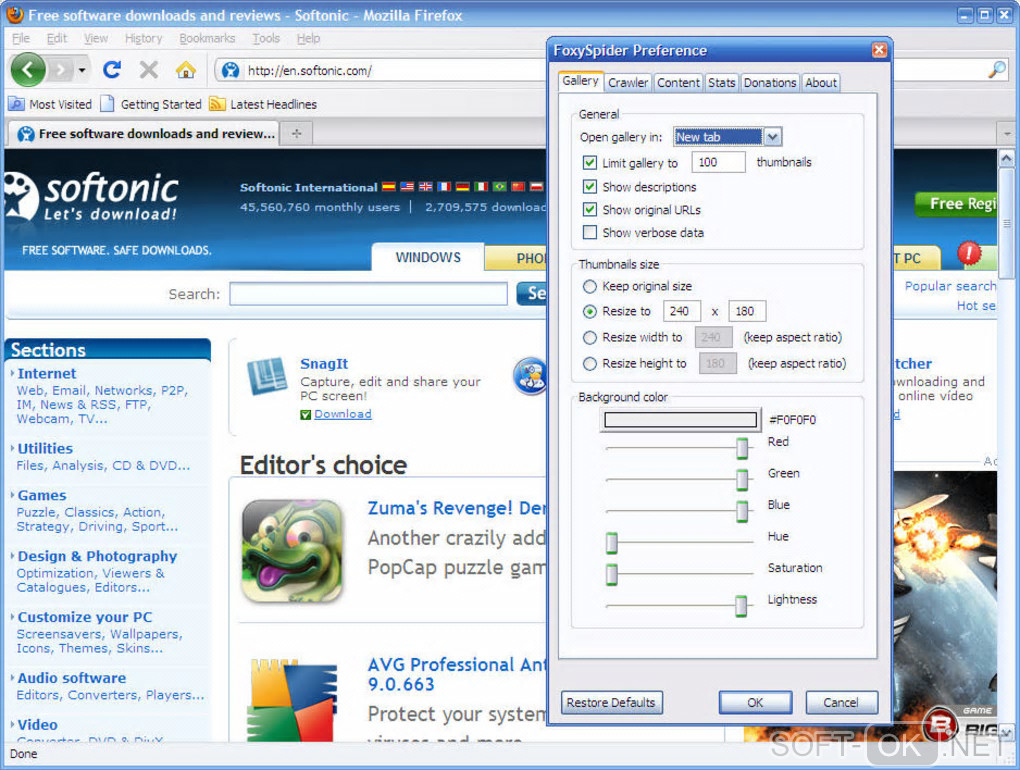Click the Home page icon

click(x=185, y=70)
